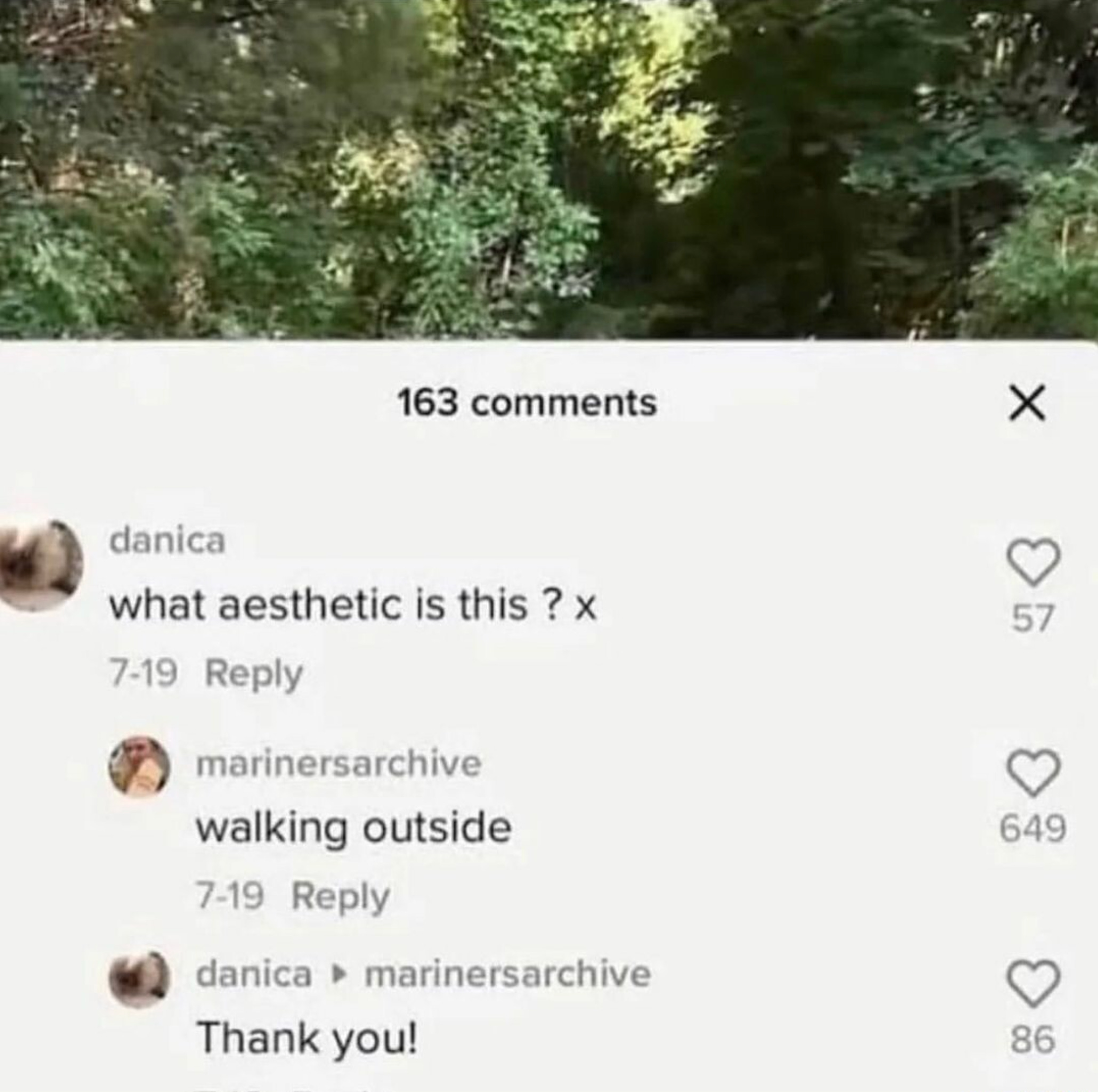Open marinersarchive's avatar picture
The width and height of the screenshot is (1098, 1092).
tap(140, 767)
